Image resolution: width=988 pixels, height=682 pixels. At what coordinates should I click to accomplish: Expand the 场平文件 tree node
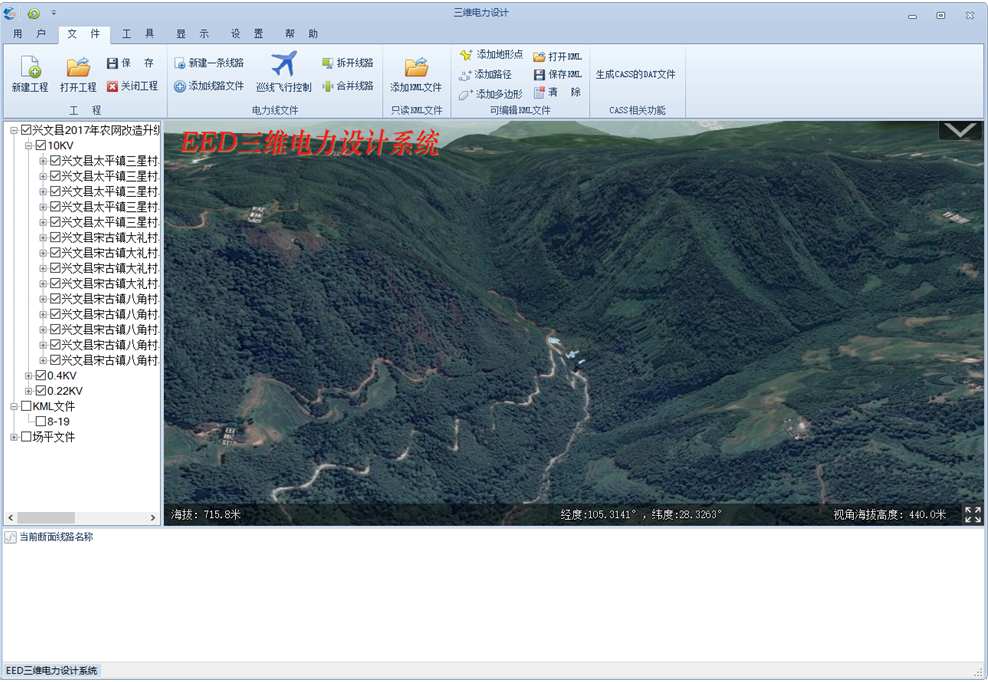[x=14, y=437]
